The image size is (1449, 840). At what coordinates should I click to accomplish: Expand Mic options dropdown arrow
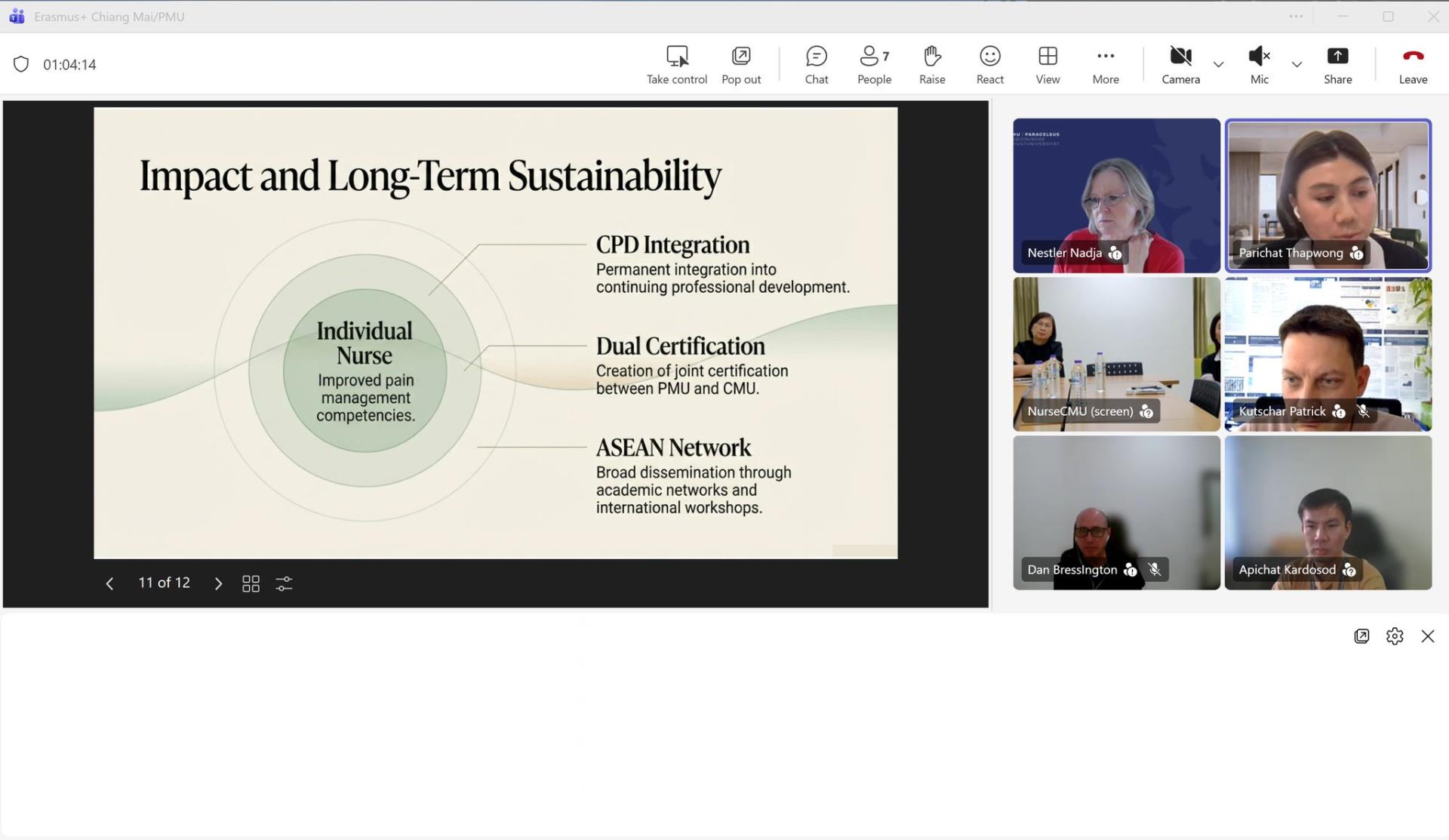tap(1297, 65)
